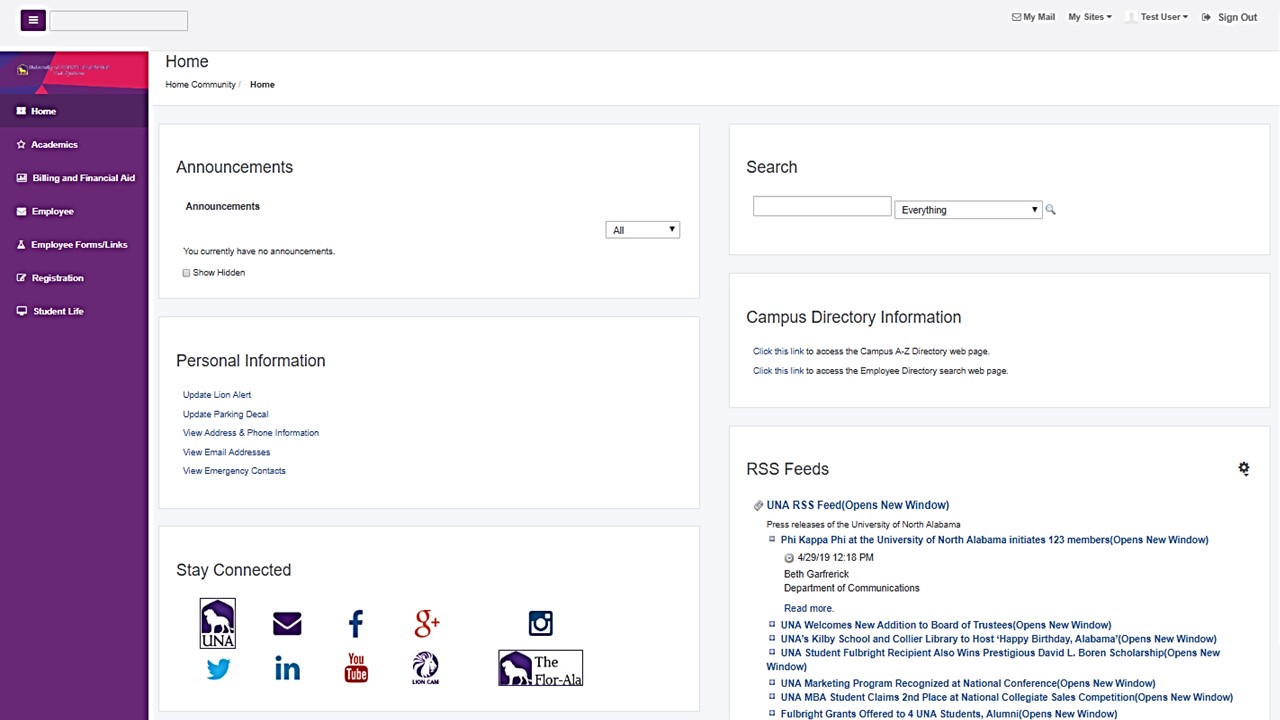Image resolution: width=1280 pixels, height=720 pixels.
Task: Click the Update Parking Decal link
Action: pyautogui.click(x=225, y=414)
